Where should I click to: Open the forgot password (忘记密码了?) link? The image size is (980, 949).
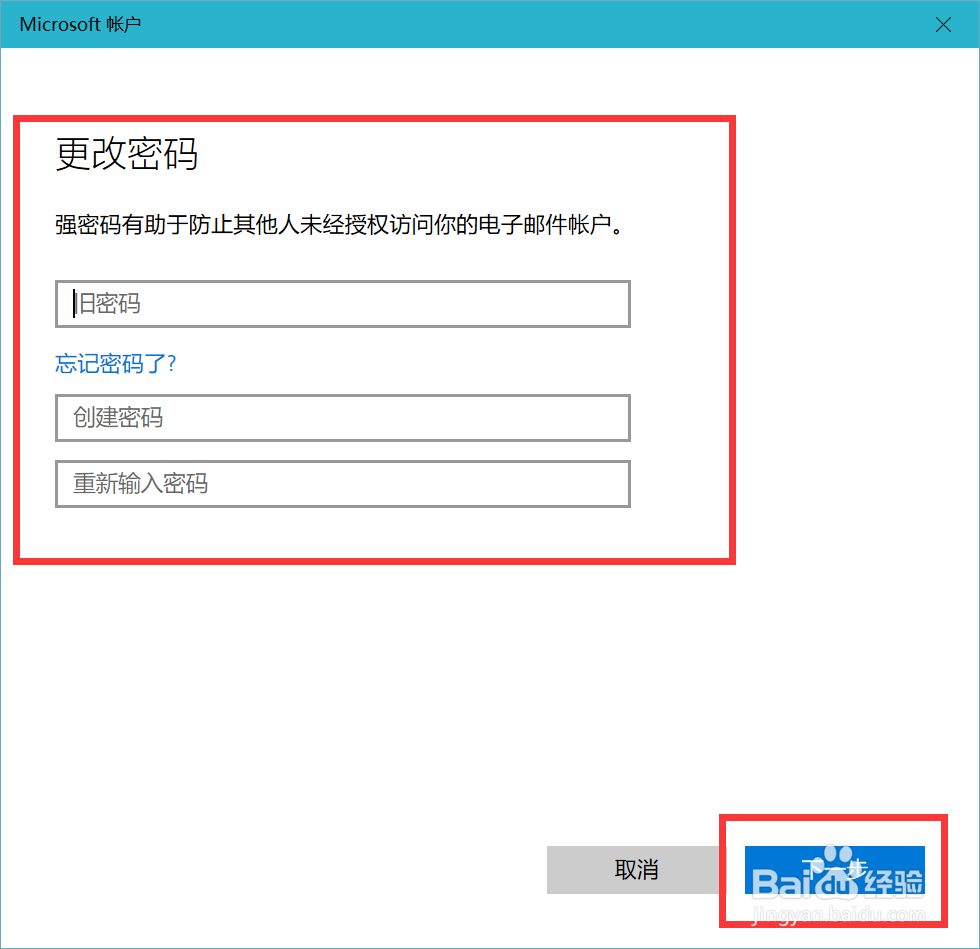click(116, 363)
